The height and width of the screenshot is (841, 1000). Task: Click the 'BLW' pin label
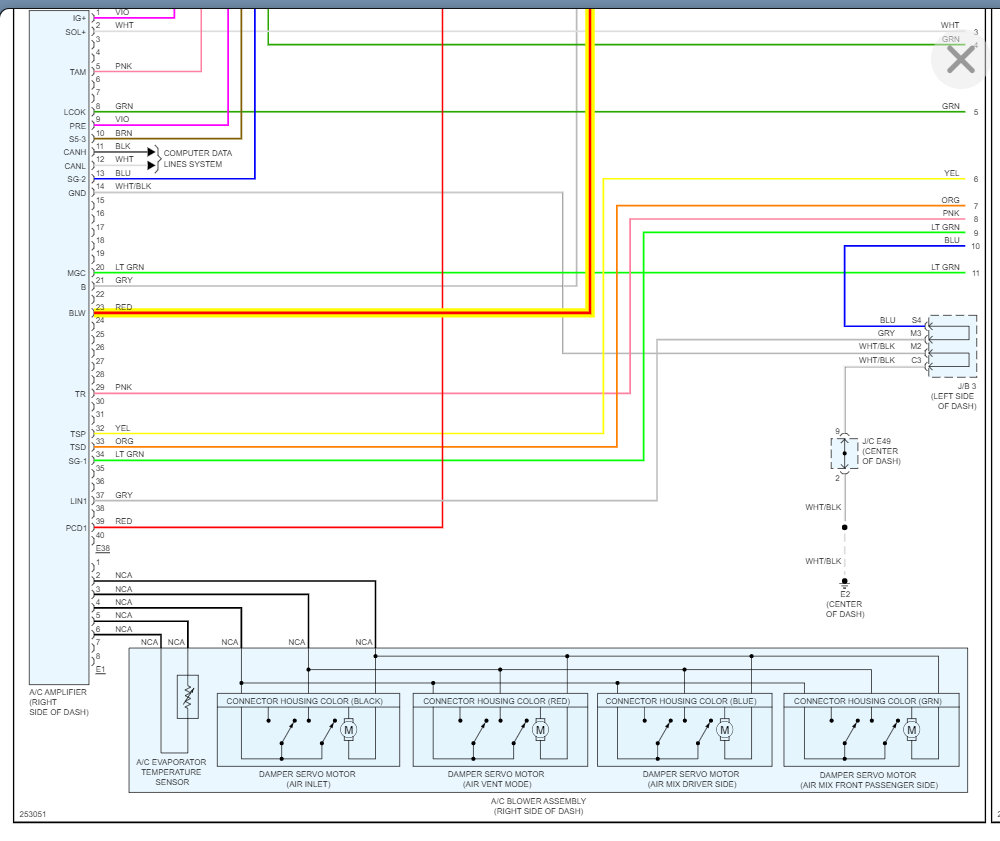click(77, 313)
